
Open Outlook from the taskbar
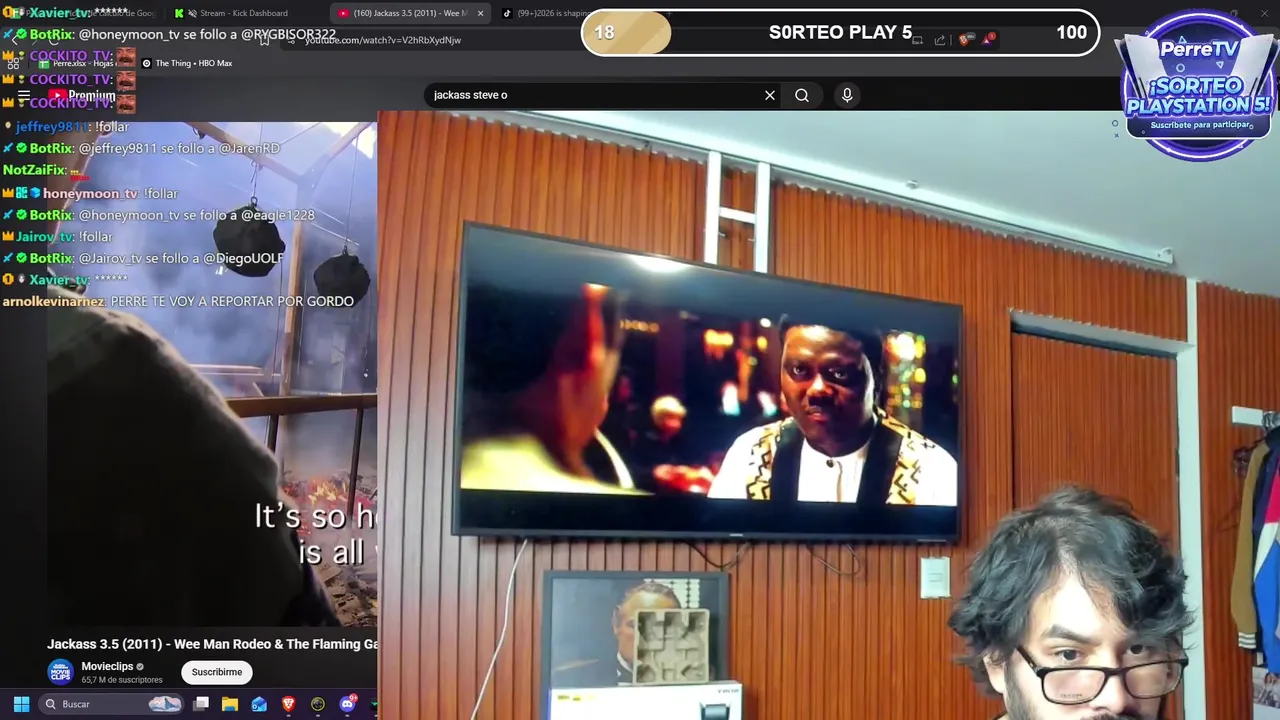tap(259, 704)
